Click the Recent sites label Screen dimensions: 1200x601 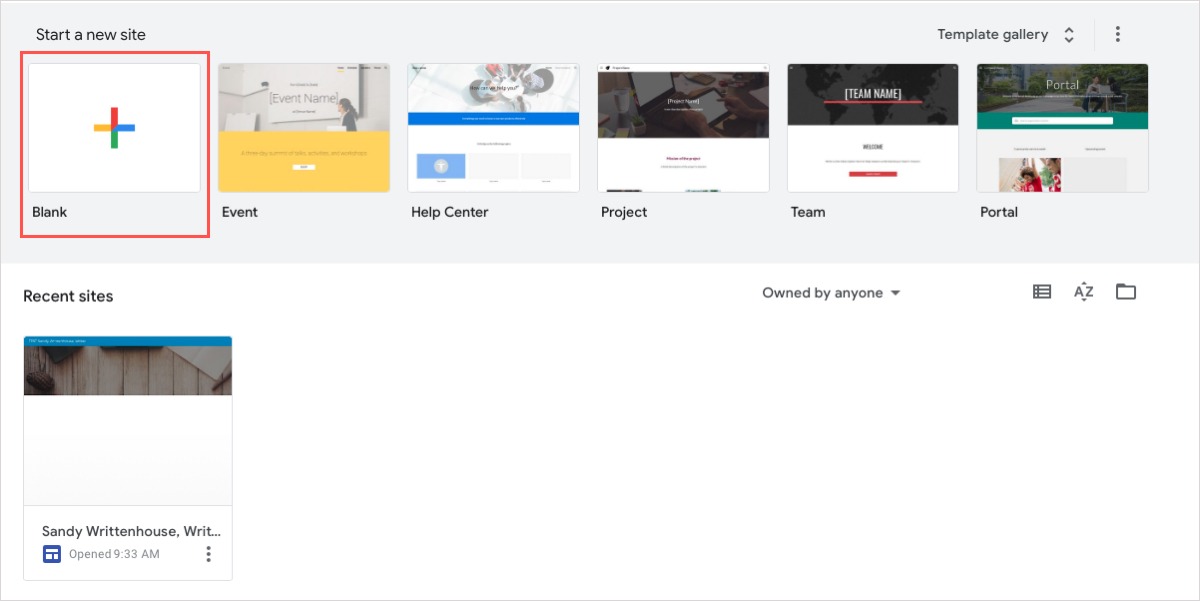pos(68,296)
